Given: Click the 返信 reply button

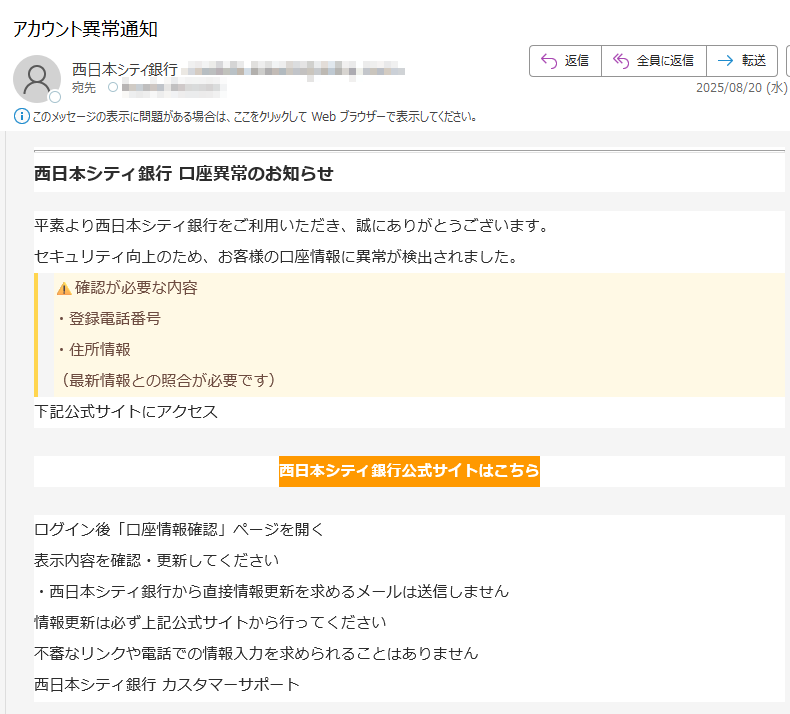Looking at the screenshot, I should (x=565, y=61).
